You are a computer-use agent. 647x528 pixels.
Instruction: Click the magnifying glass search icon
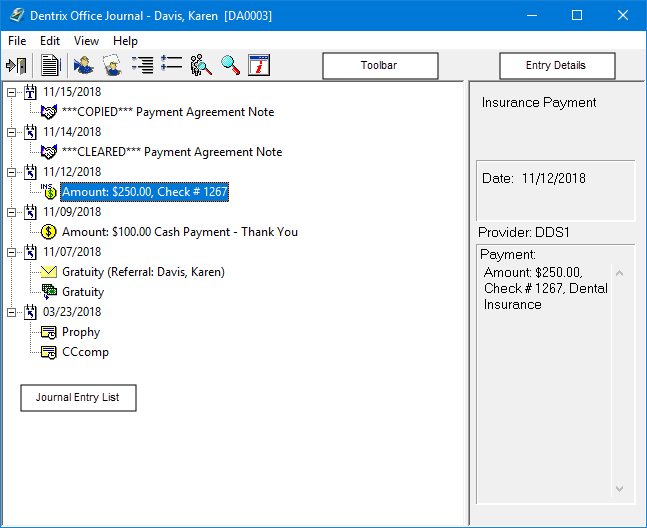click(x=230, y=65)
